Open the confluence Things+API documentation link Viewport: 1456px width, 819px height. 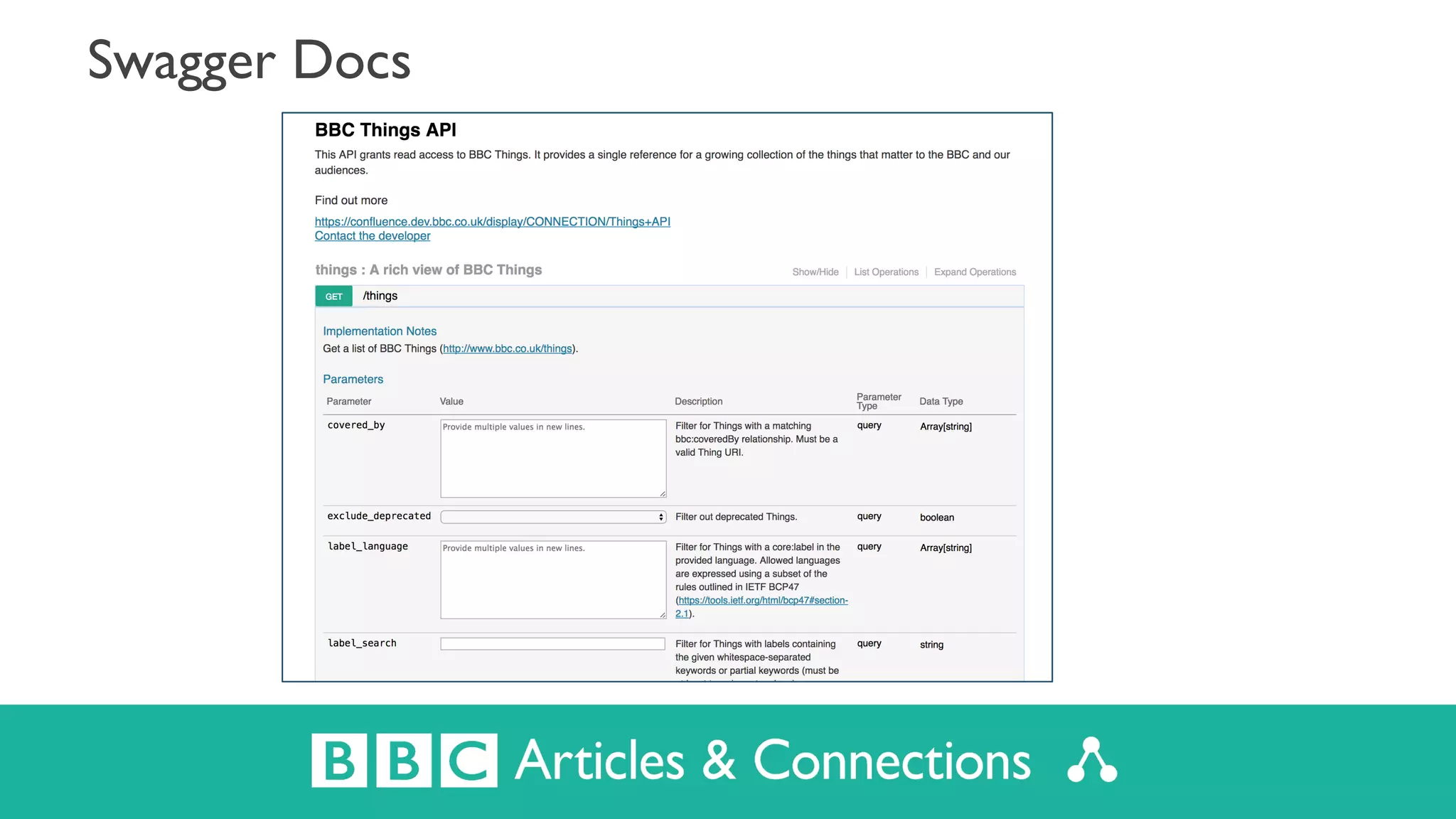(492, 222)
